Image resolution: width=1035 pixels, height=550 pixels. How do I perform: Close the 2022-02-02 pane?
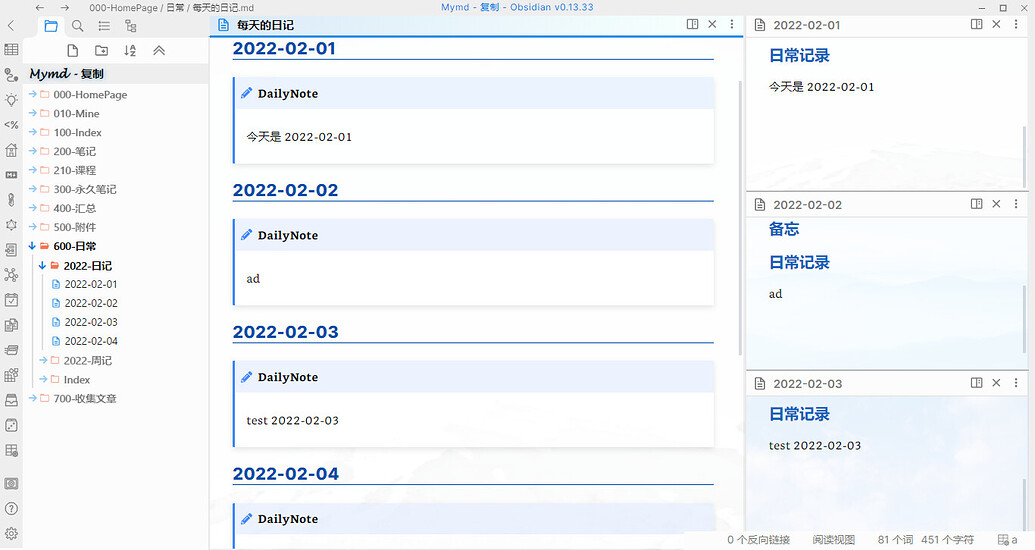997,204
